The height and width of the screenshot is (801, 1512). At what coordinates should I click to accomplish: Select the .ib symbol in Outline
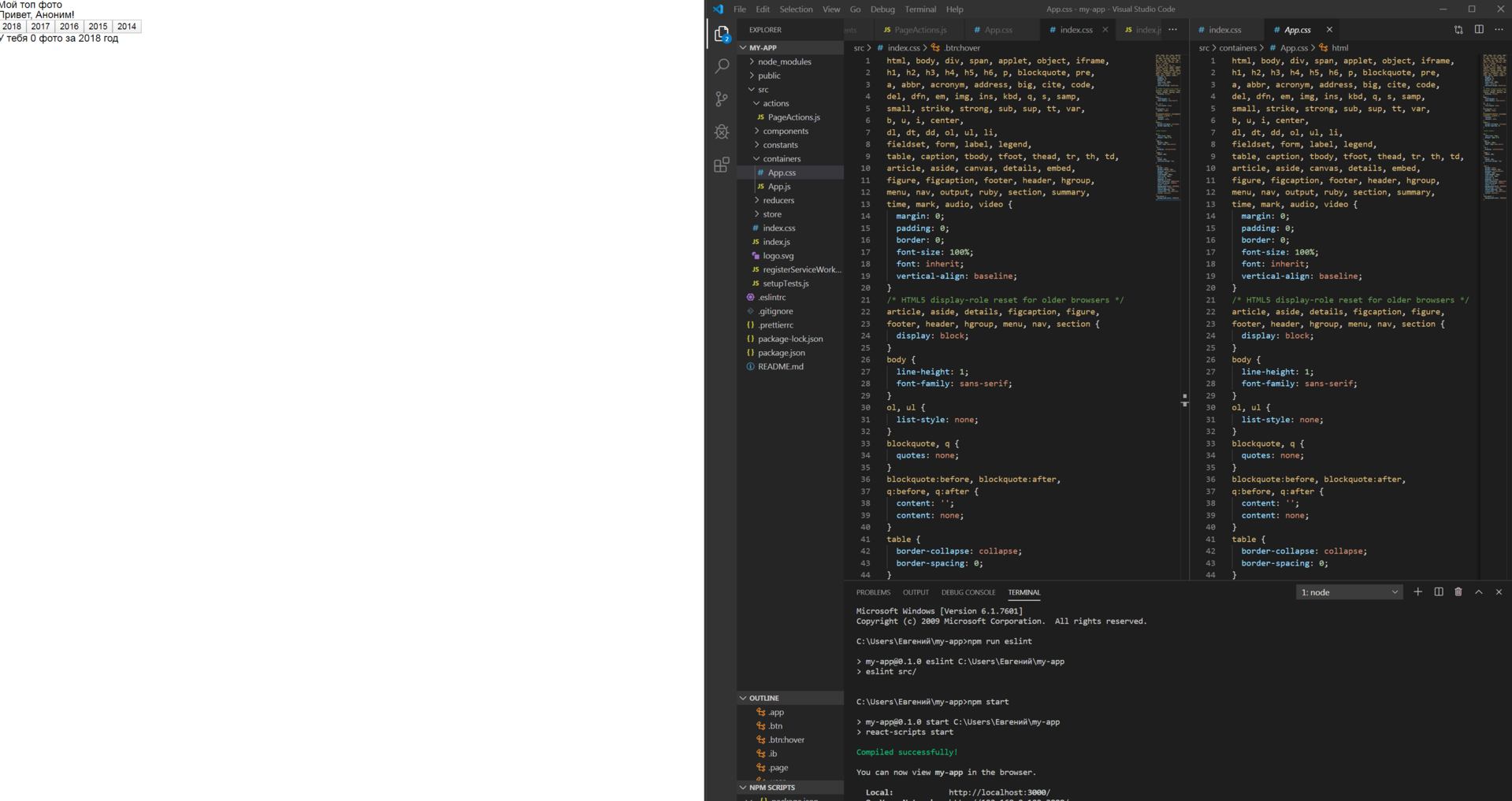(x=772, y=754)
